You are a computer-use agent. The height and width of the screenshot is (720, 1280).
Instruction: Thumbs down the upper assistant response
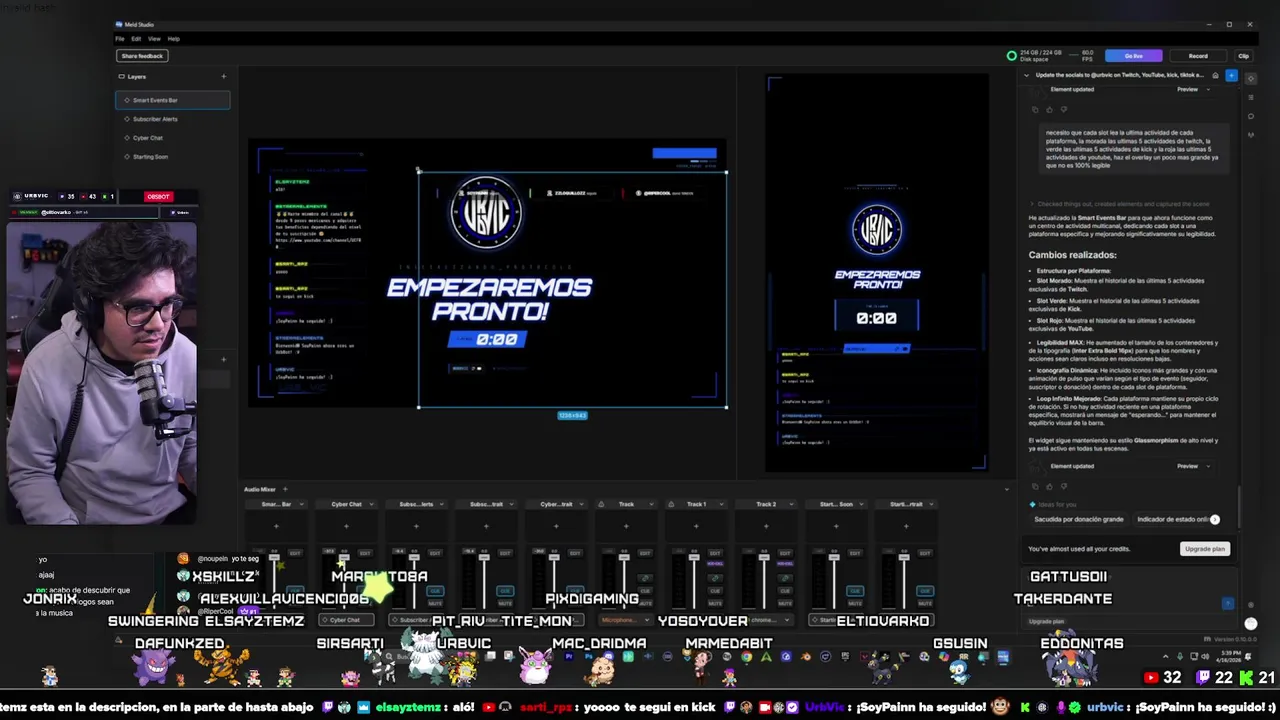pyautogui.click(x=1064, y=109)
